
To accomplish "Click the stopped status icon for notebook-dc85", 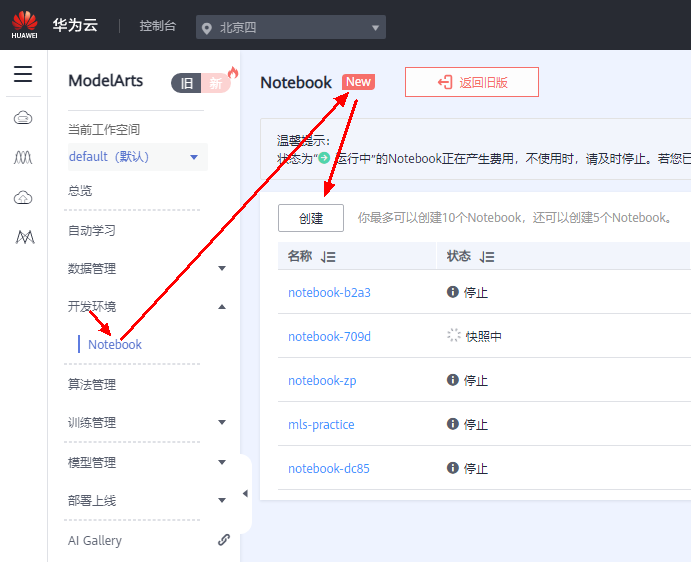I will pos(453,468).
